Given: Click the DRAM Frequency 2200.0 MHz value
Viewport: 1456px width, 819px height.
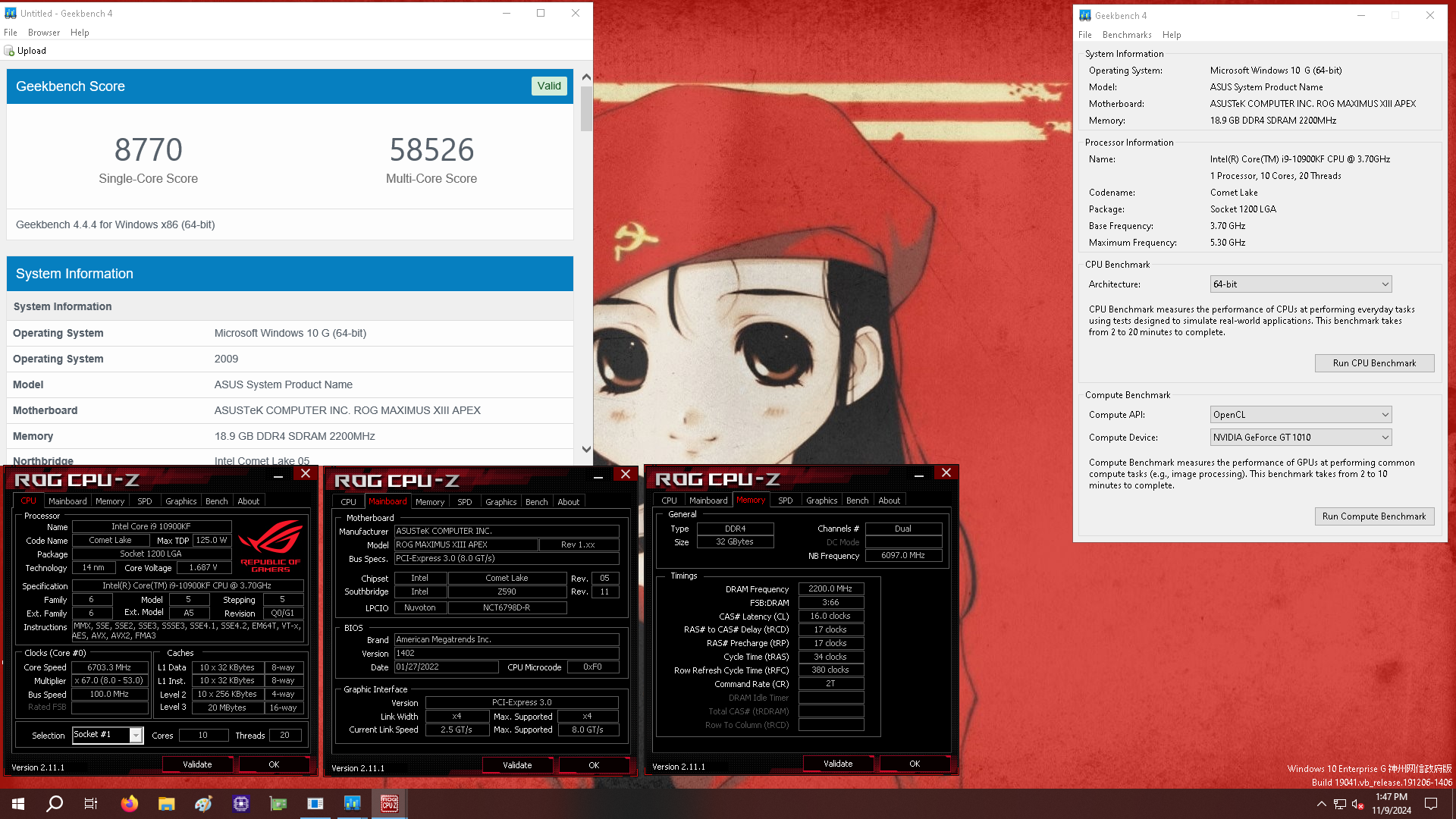Looking at the screenshot, I should [830, 588].
